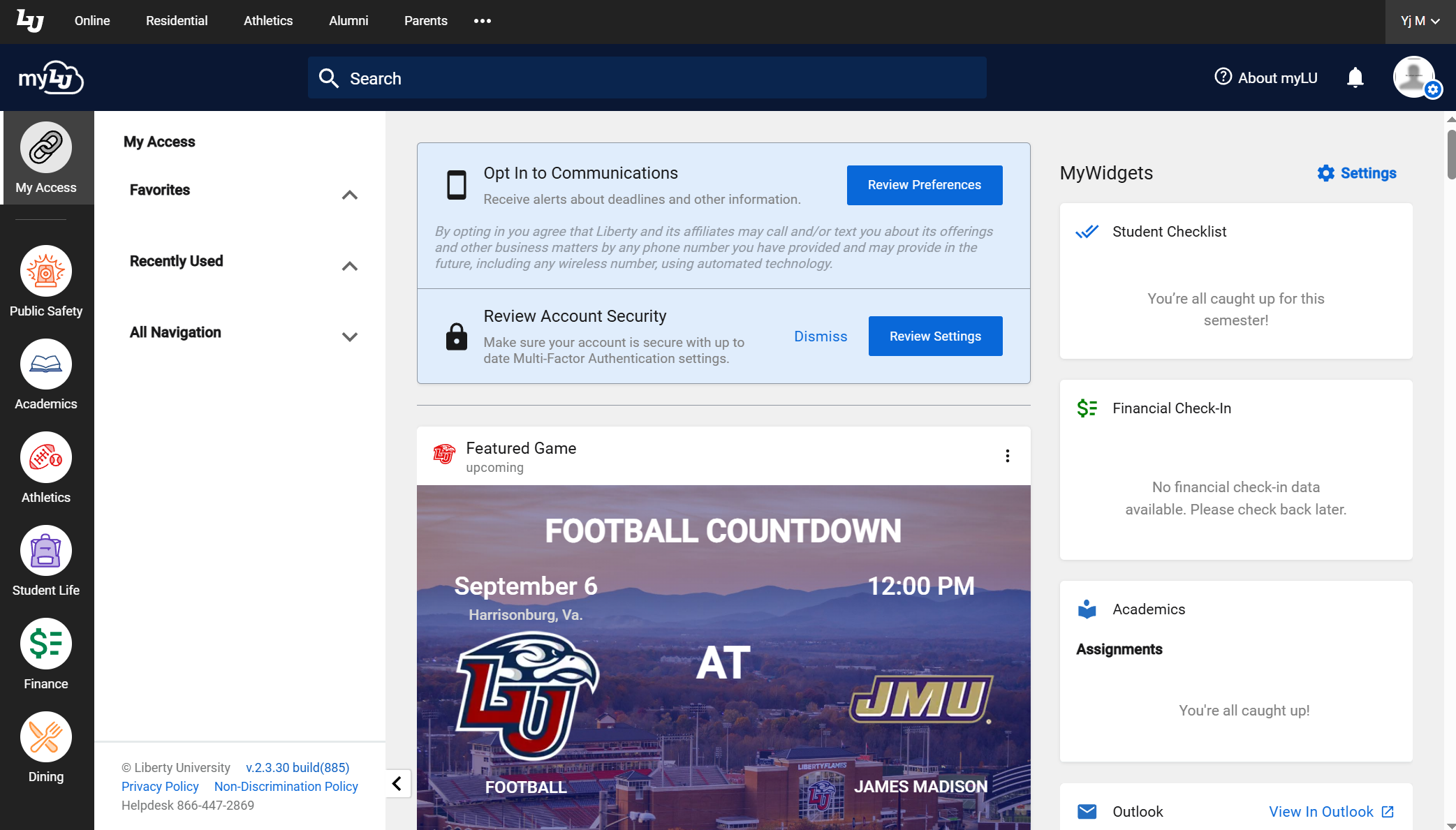Screen dimensions: 1456x830
Task: Open Featured Game three-dot menu
Action: click(x=1007, y=456)
